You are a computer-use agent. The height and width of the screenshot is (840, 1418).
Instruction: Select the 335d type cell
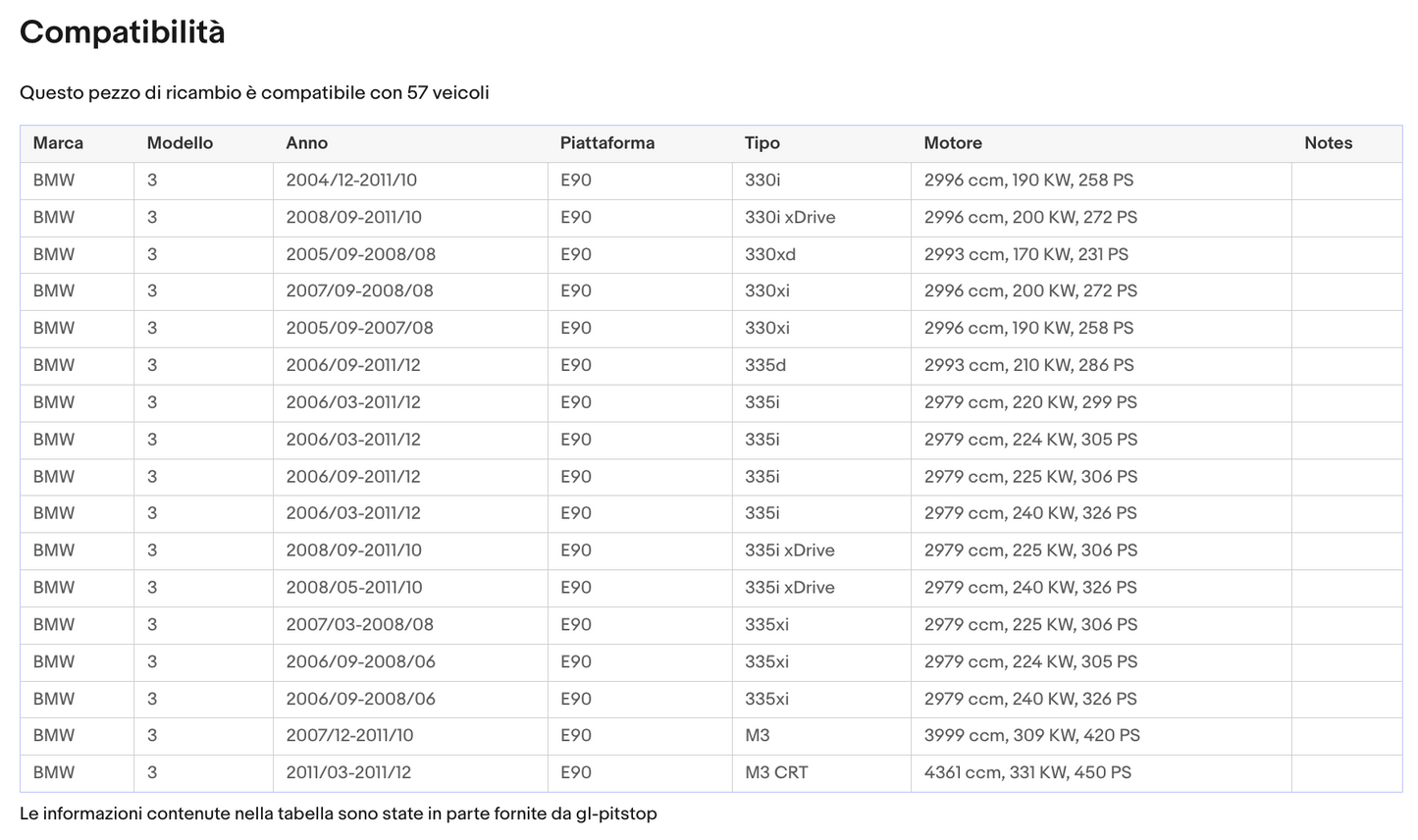click(x=764, y=365)
